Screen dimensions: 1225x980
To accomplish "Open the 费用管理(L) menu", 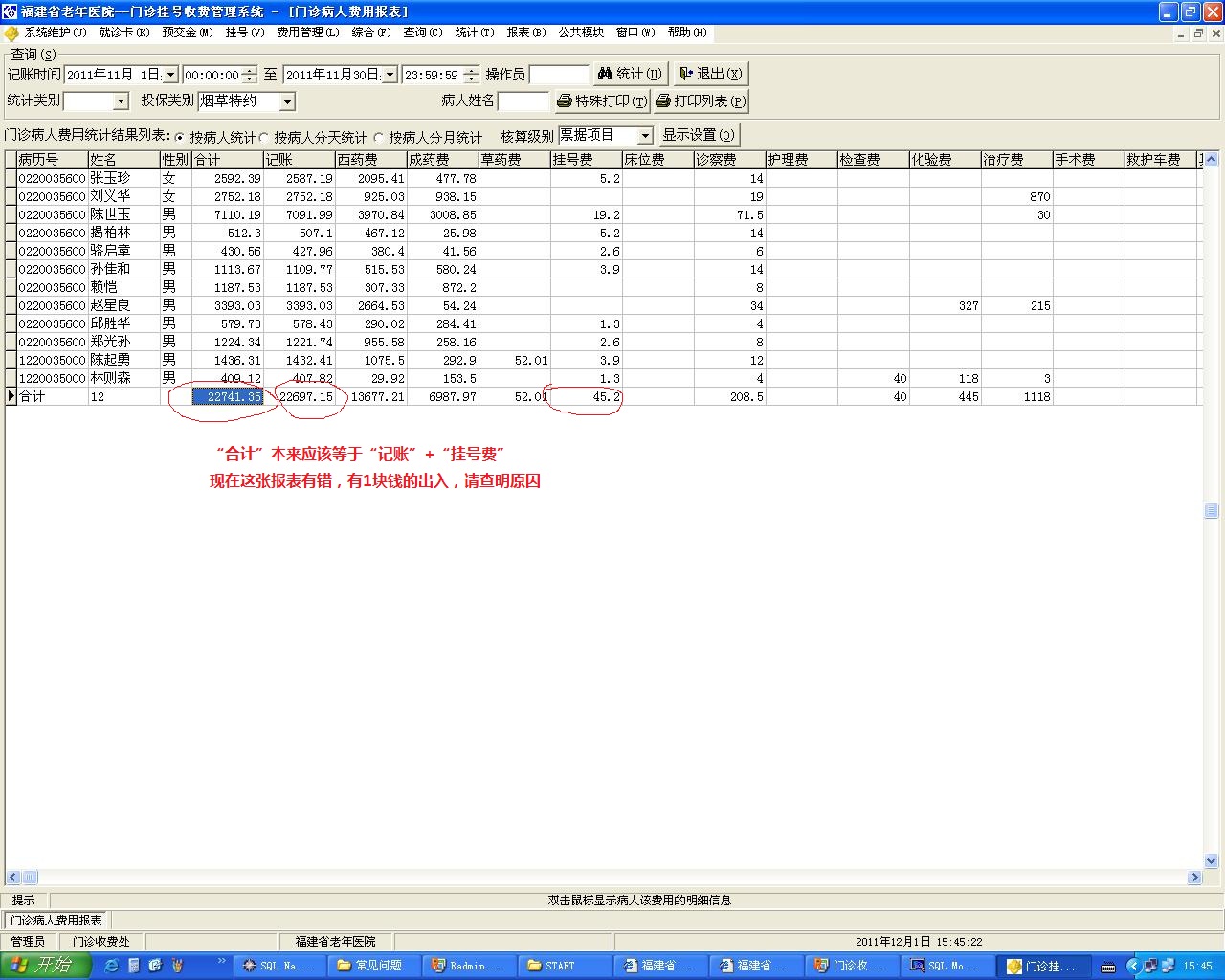I will (x=308, y=33).
